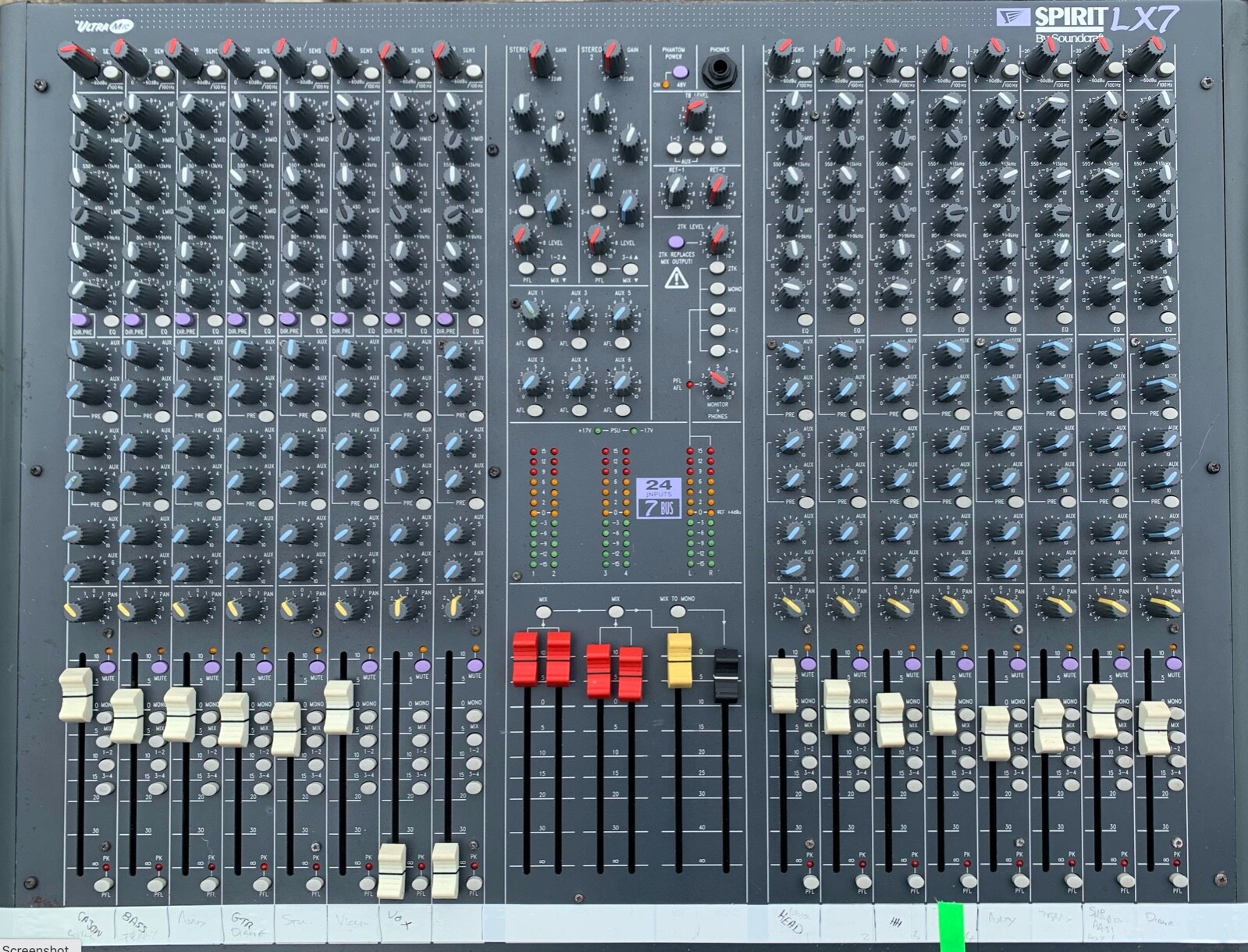Viewport: 1248px width, 952px height.
Task: Click the Spirit LX7 logo
Action: tap(1087, 22)
